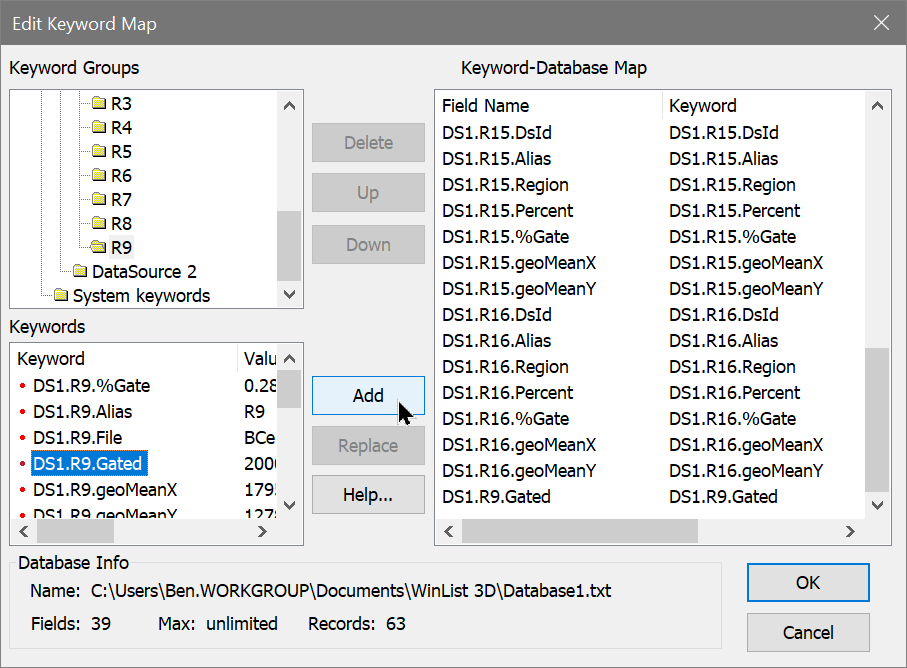
Task: Open Help for keyword map
Action: click(368, 495)
